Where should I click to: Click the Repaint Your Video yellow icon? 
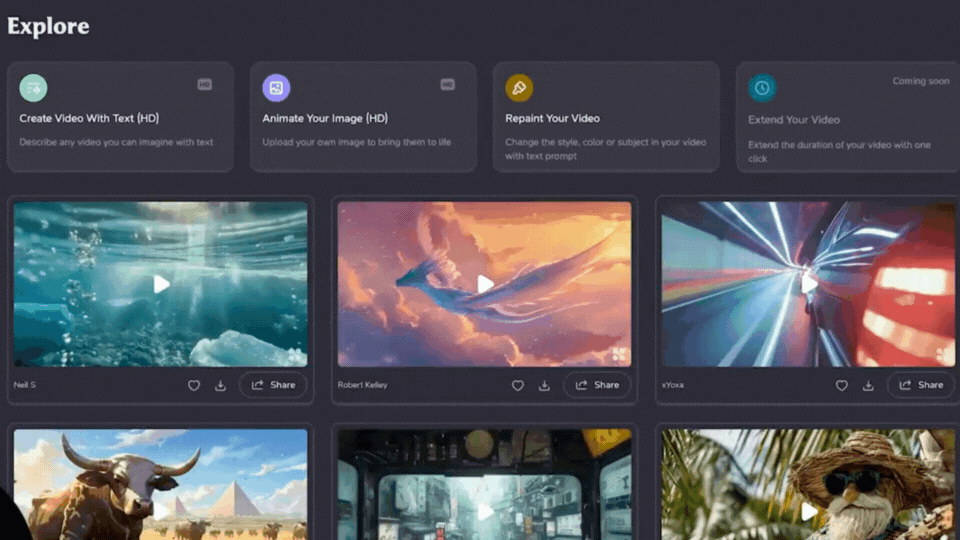tap(519, 88)
